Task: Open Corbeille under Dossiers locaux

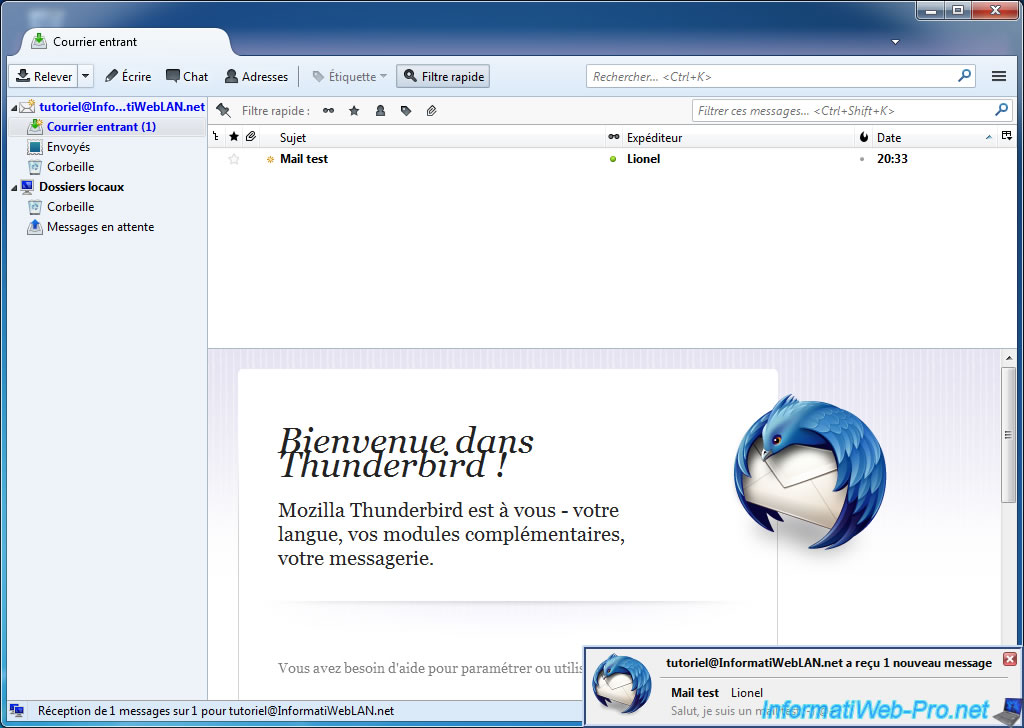Action: click(x=71, y=207)
